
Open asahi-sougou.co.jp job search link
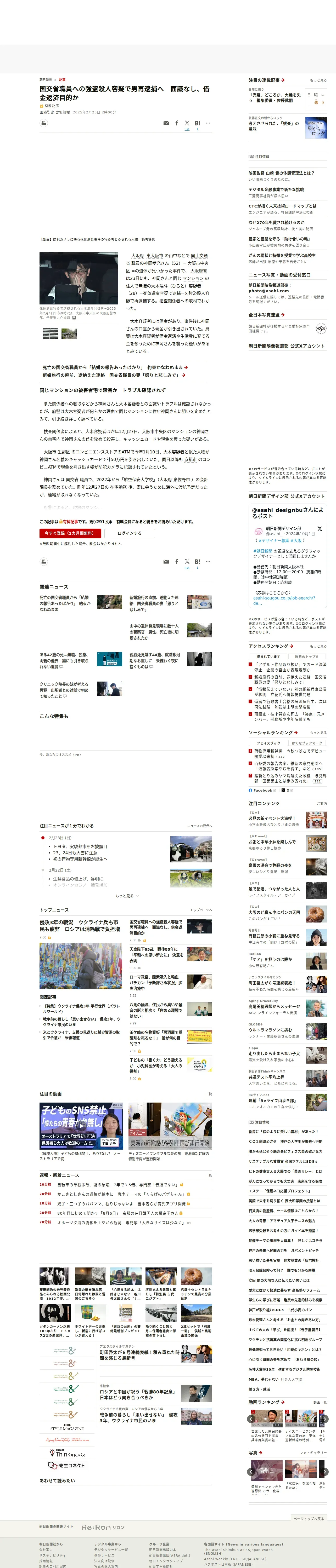(285, 600)
